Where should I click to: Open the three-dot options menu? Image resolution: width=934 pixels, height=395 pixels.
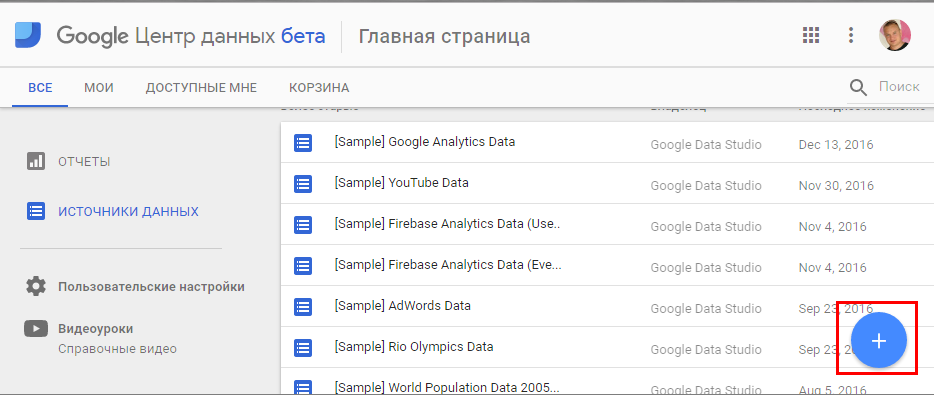click(x=851, y=35)
